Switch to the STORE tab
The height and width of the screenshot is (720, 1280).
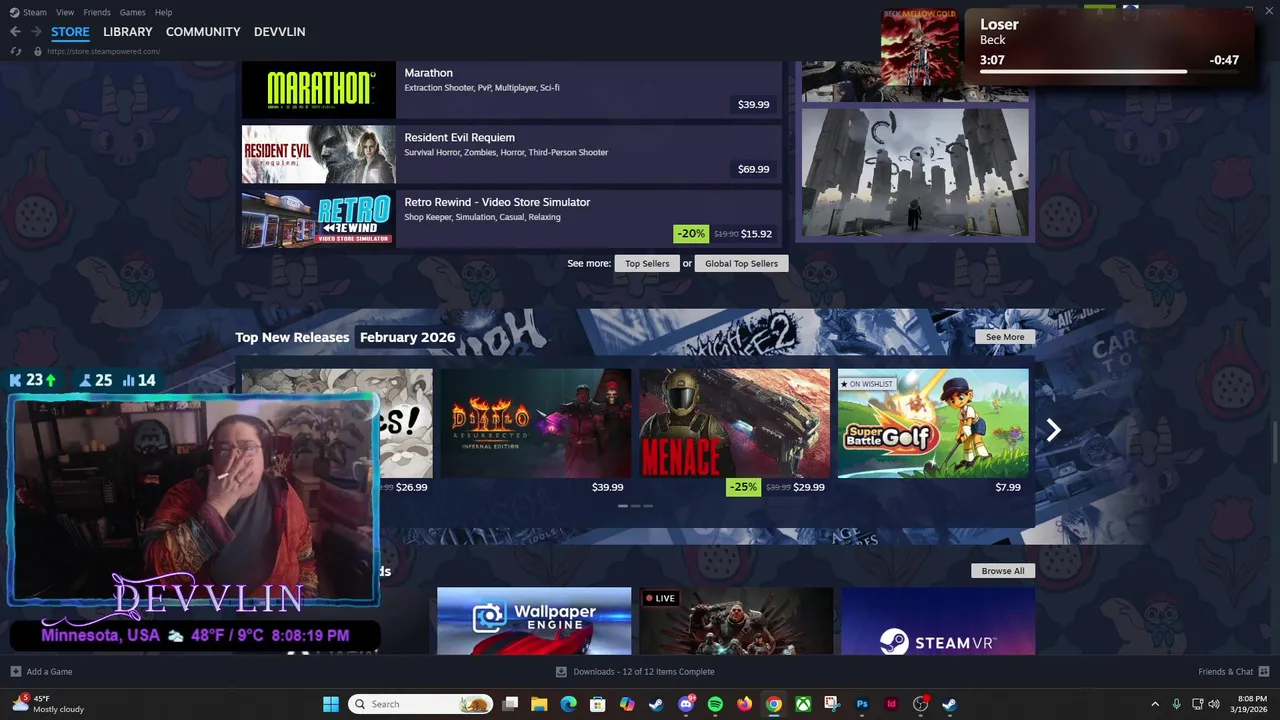[x=70, y=32]
